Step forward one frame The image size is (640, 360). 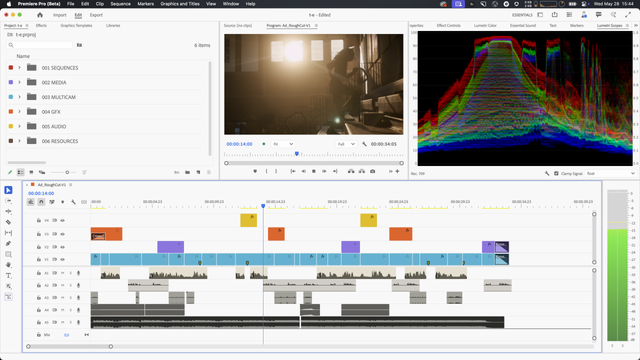click(324, 171)
